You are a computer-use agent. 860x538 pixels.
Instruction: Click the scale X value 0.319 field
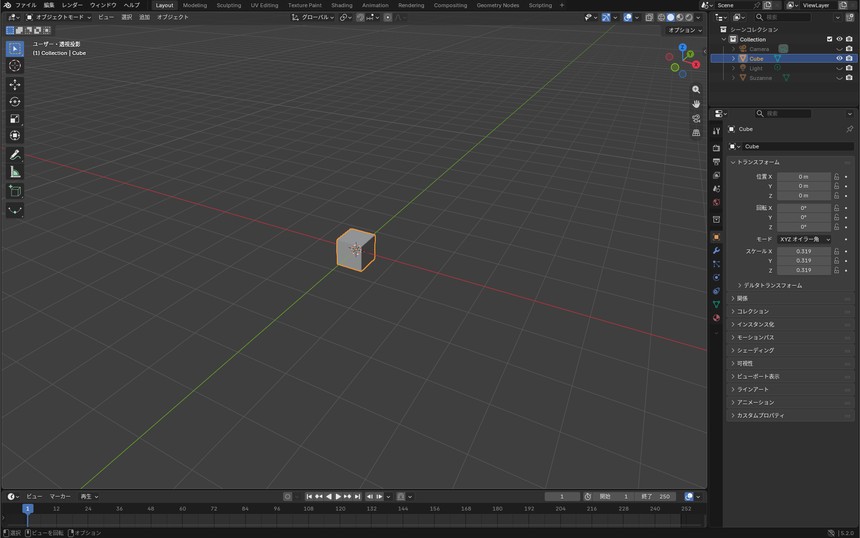(804, 252)
